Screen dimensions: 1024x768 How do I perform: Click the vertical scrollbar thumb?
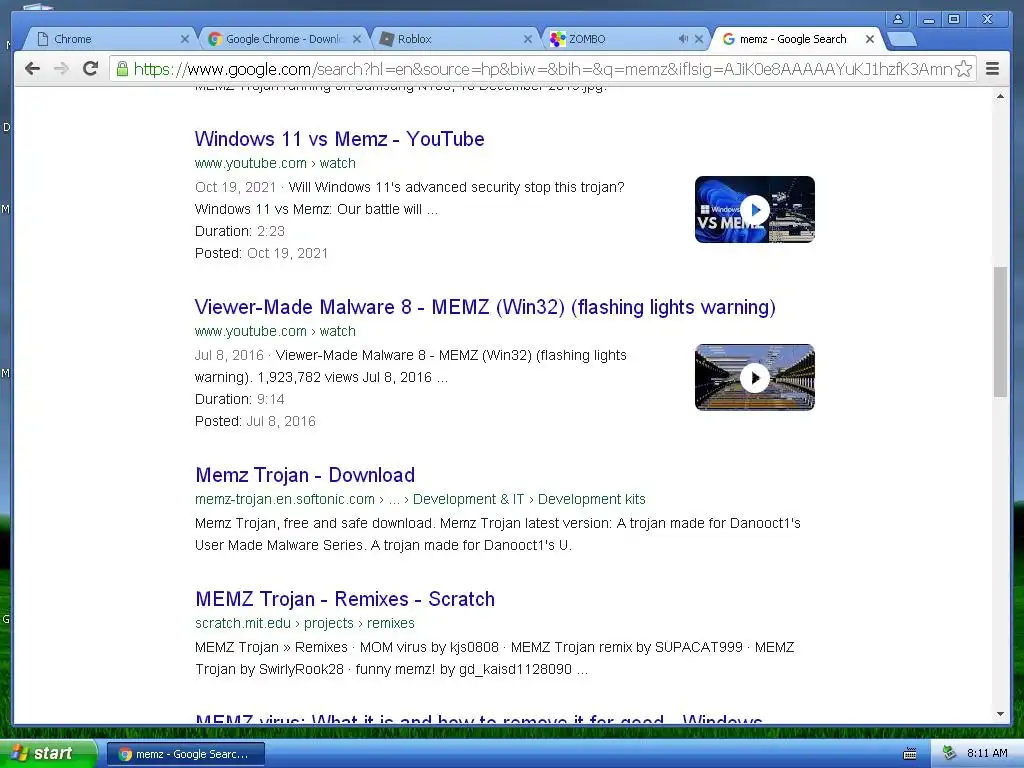pyautogui.click(x=1000, y=331)
